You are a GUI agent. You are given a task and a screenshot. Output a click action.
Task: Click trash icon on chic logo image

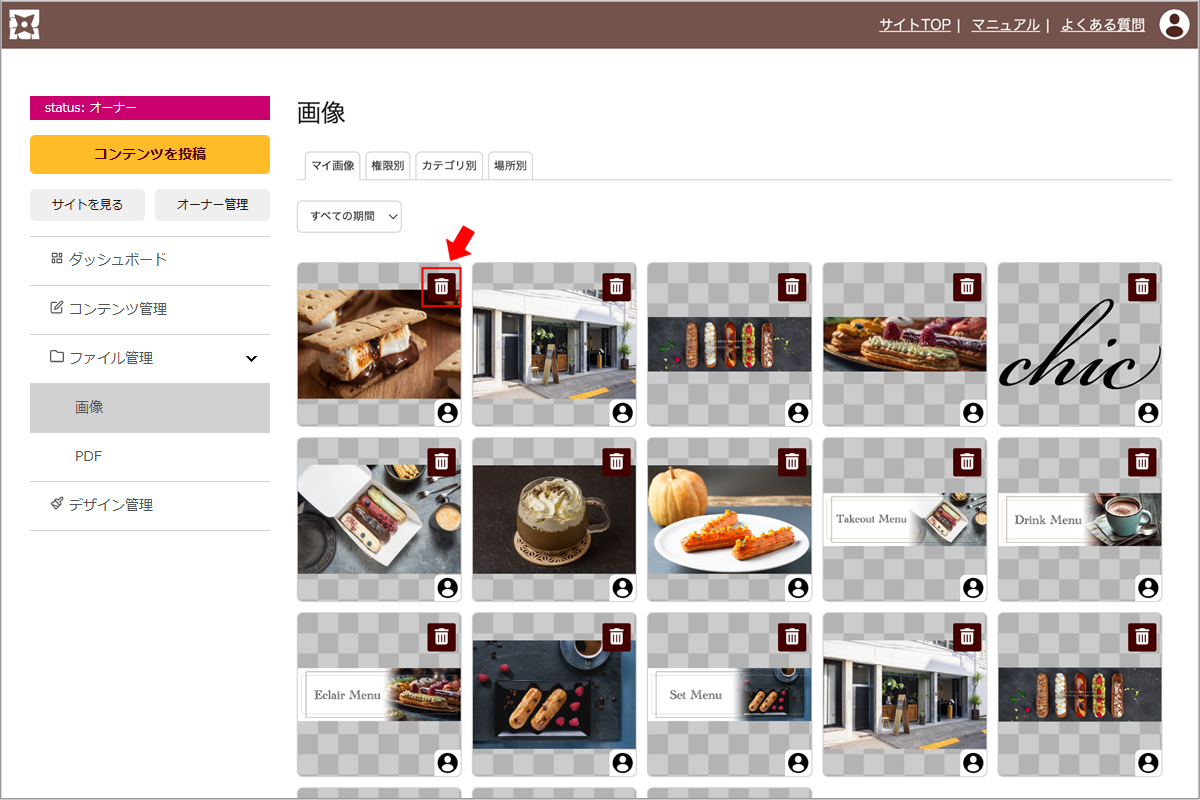pyautogui.click(x=1142, y=287)
